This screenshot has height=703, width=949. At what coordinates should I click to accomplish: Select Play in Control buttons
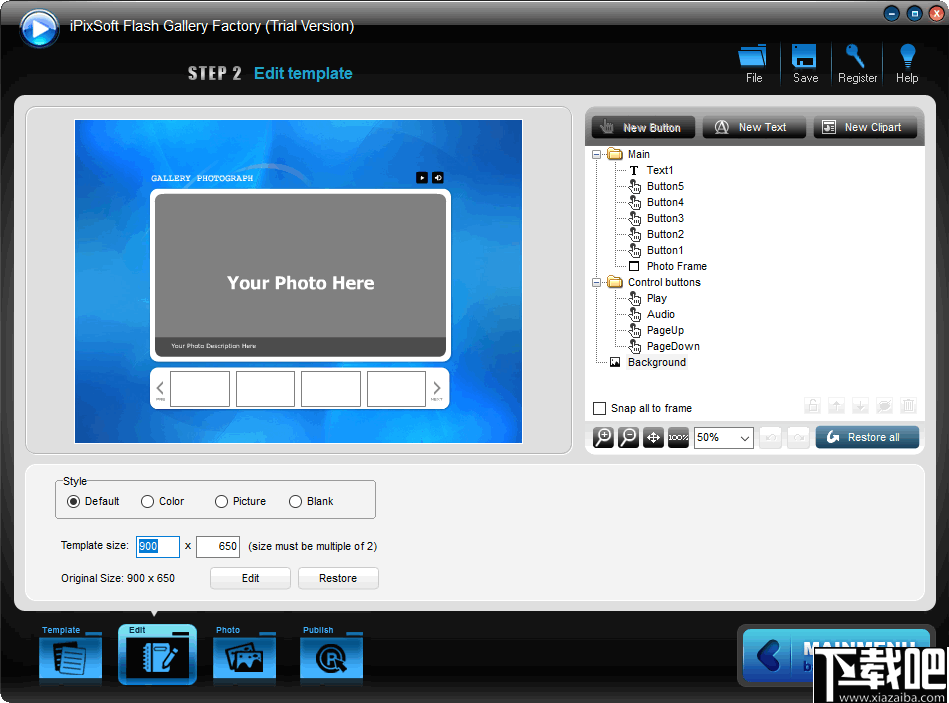[x=657, y=298]
